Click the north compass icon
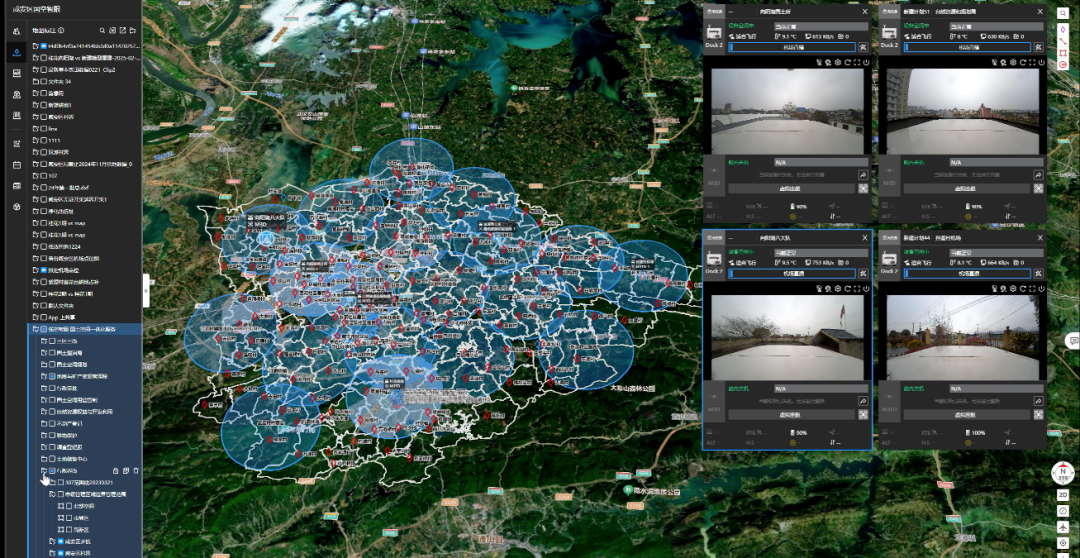 coord(1061,472)
